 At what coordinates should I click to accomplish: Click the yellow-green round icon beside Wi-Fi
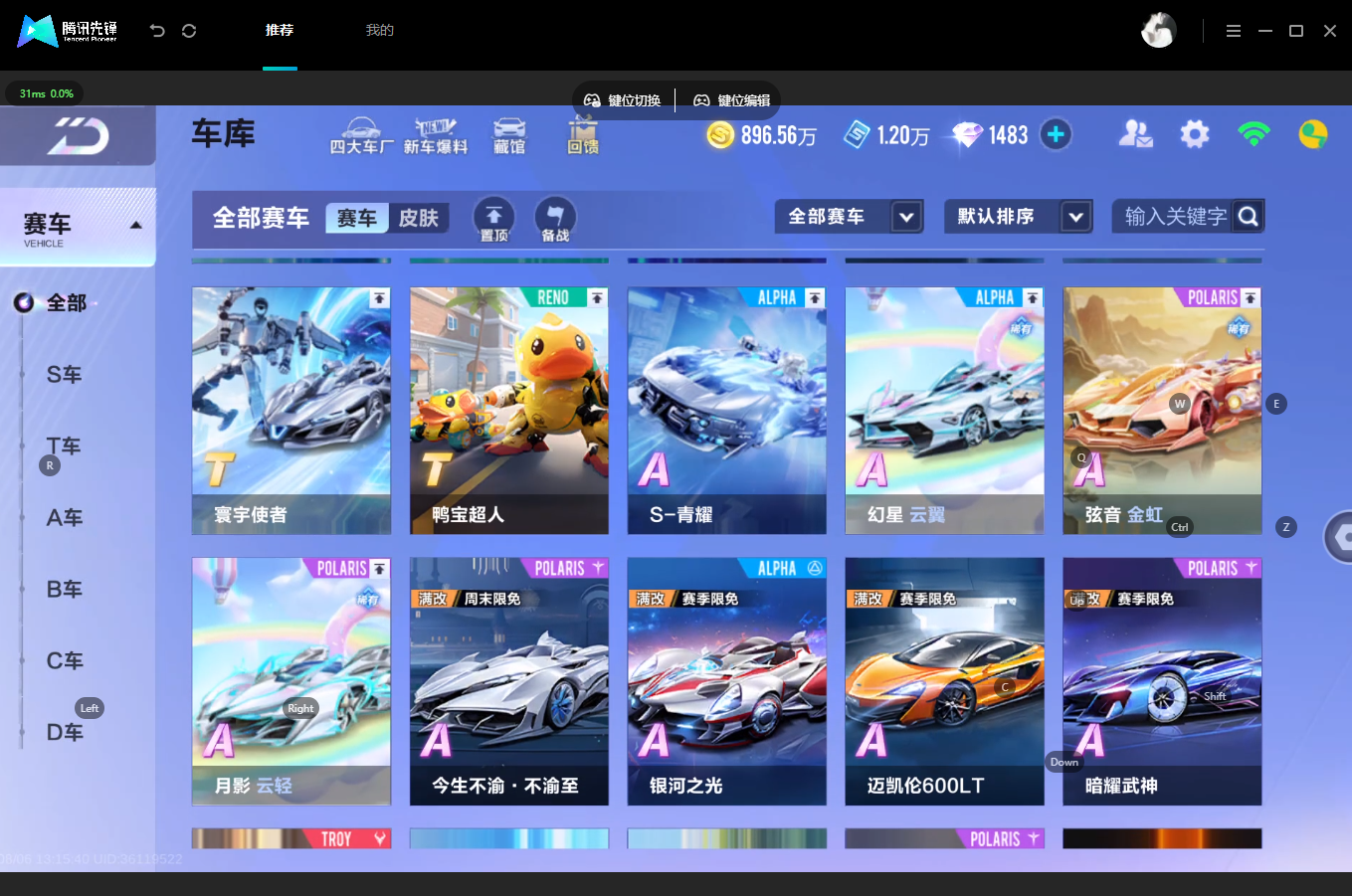[1313, 134]
